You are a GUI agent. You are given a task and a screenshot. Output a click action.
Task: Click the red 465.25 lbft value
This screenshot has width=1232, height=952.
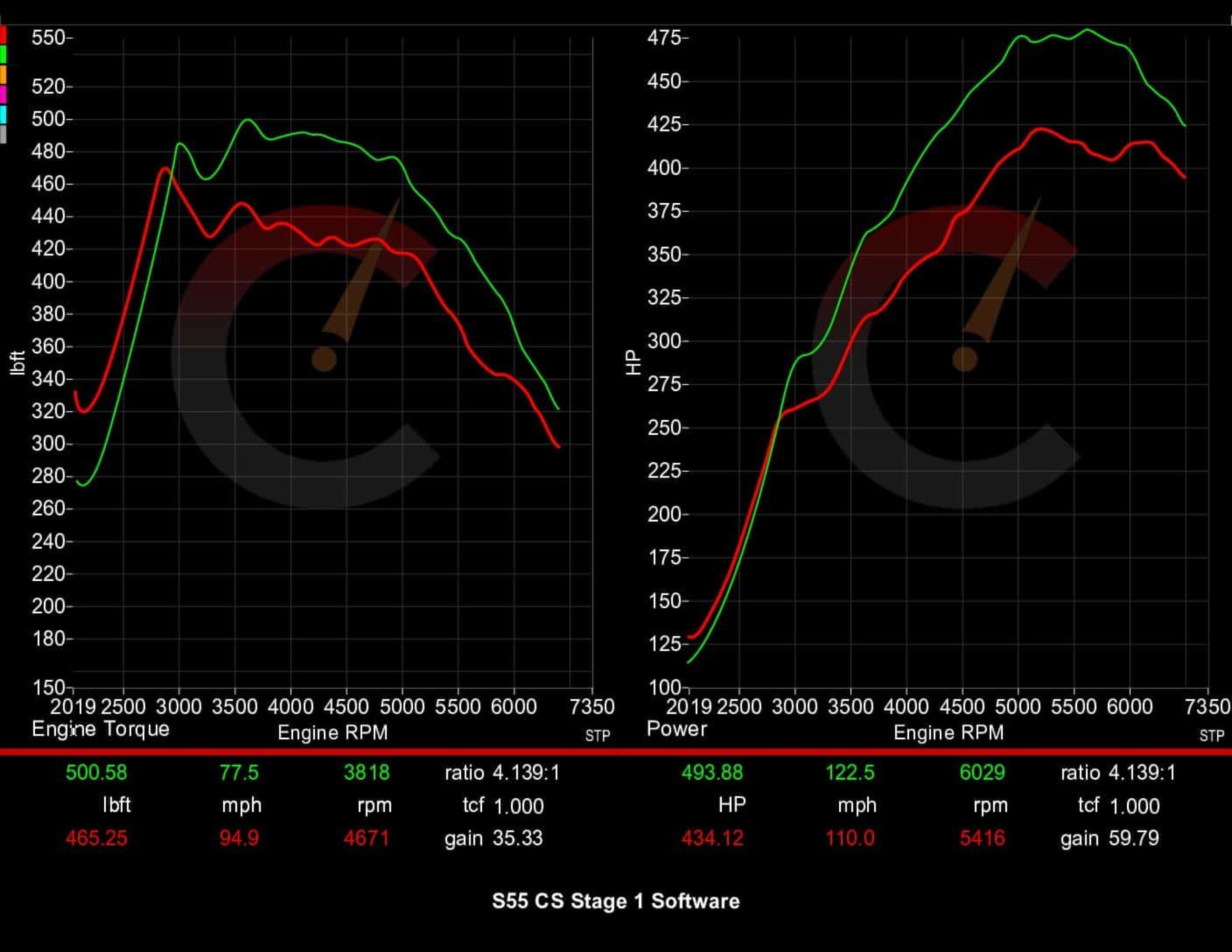click(x=97, y=838)
